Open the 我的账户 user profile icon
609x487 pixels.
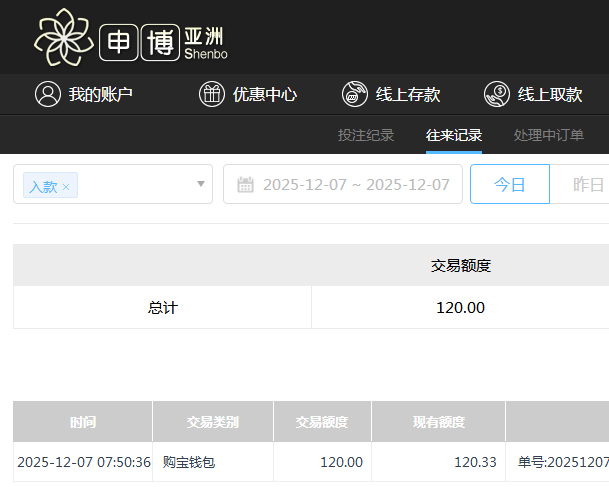point(48,94)
